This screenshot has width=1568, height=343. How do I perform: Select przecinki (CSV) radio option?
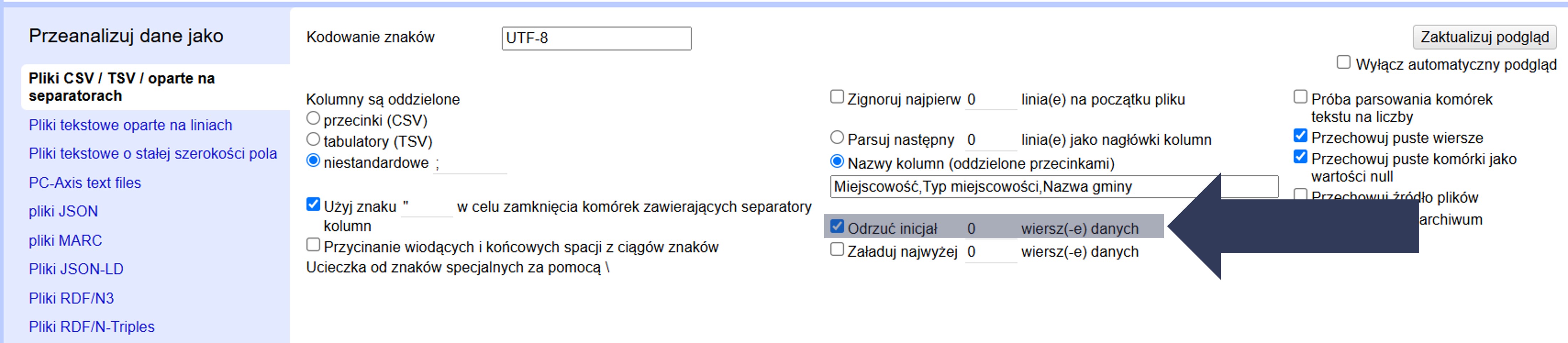[x=313, y=119]
